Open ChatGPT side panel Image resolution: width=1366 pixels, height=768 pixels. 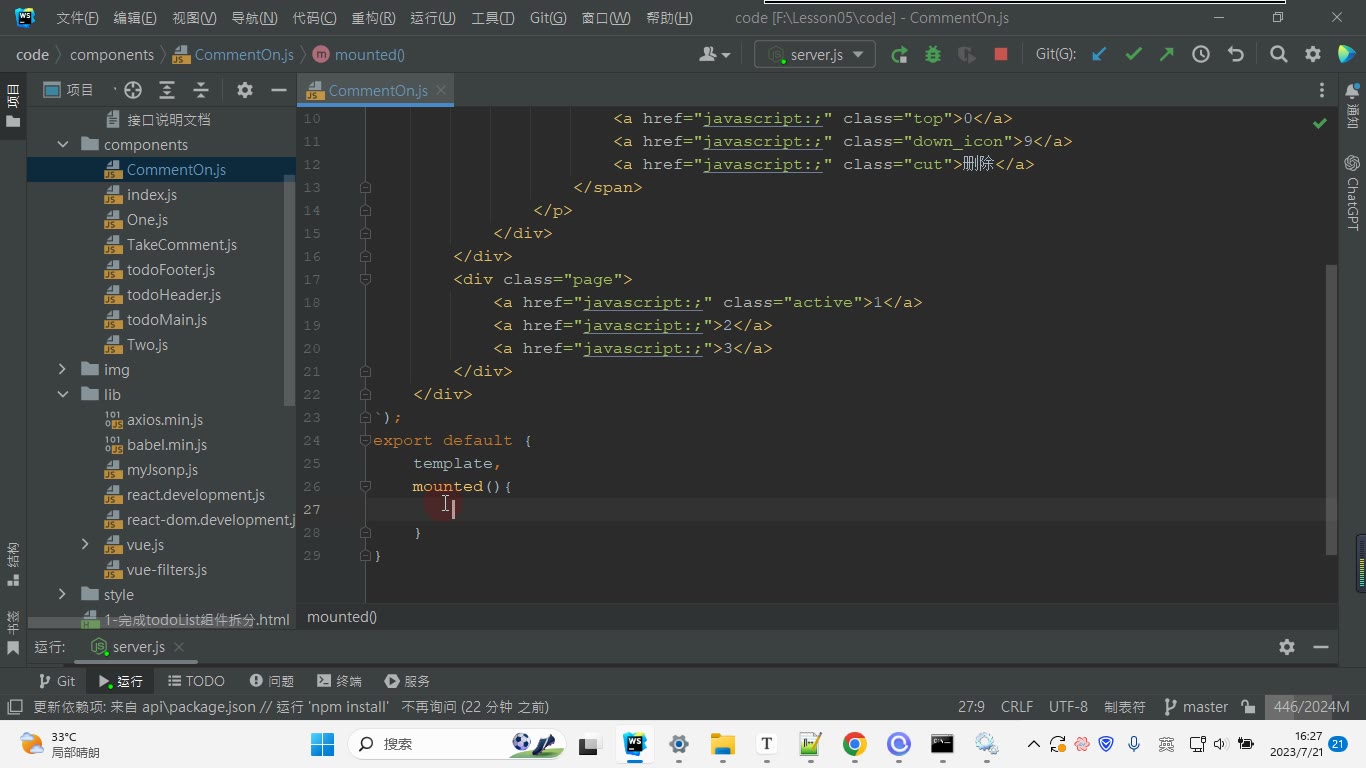click(1352, 193)
